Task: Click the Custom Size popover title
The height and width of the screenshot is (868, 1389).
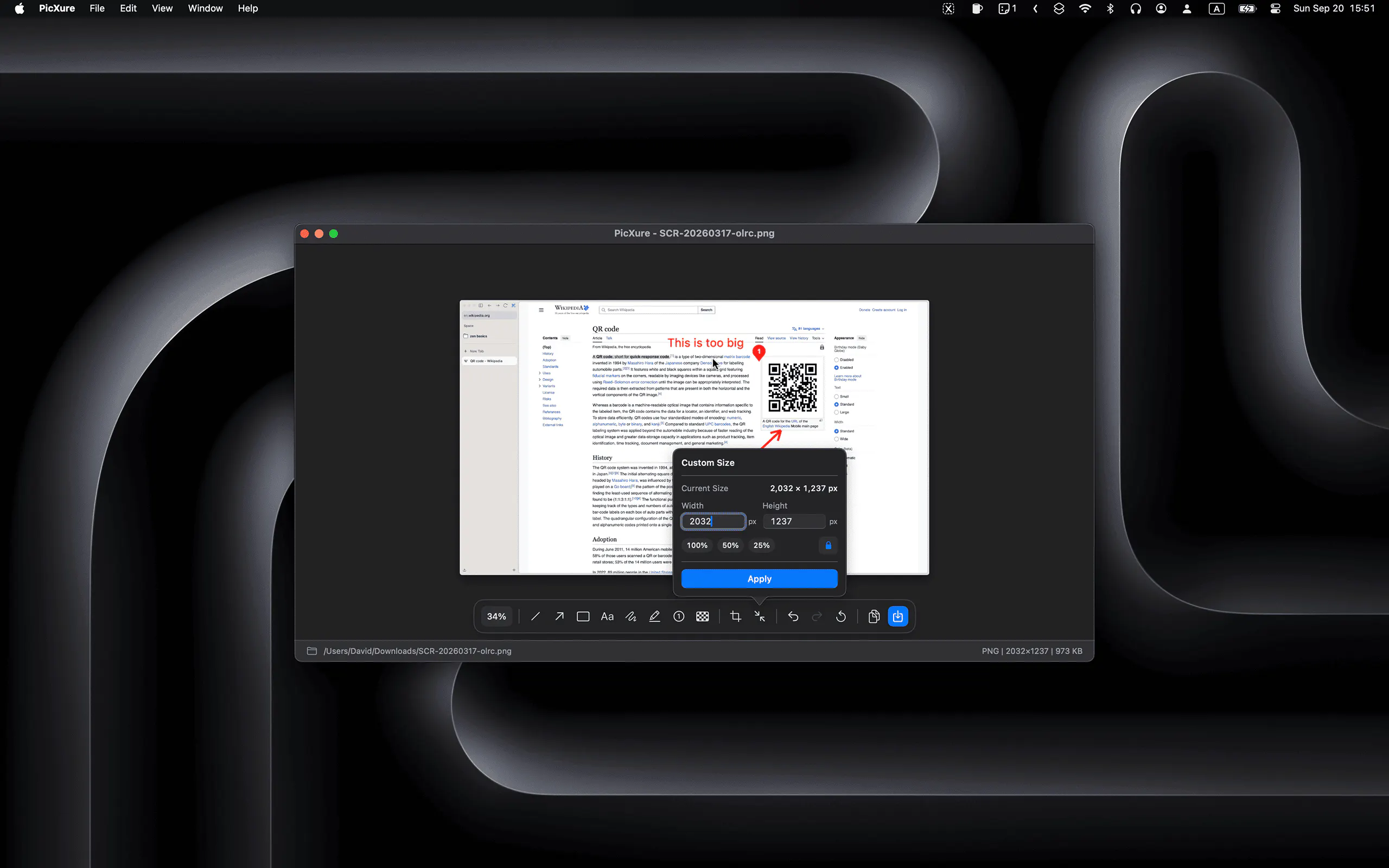Action: click(x=708, y=463)
